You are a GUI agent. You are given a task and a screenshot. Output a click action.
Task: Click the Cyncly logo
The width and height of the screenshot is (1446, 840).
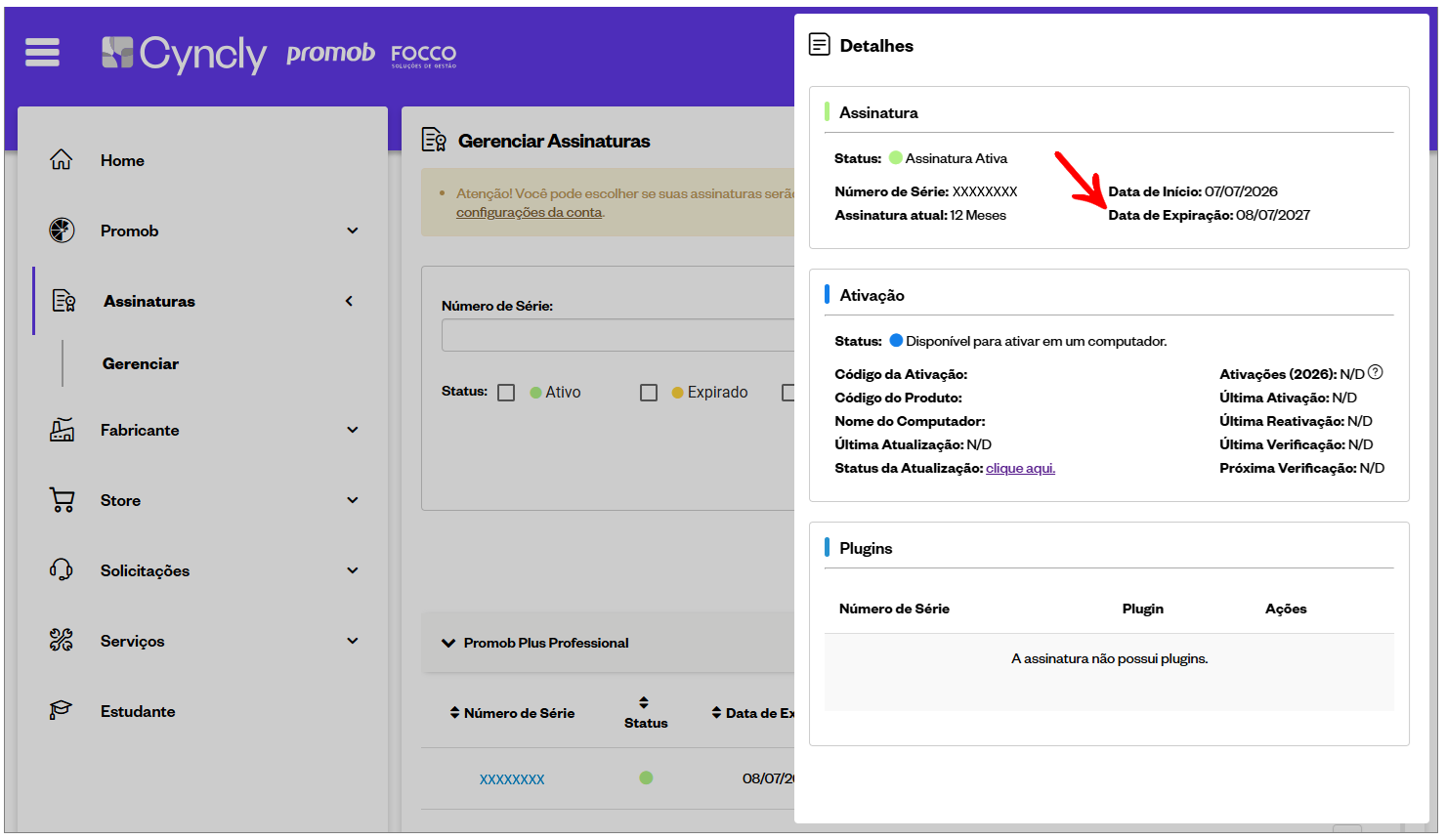184,54
